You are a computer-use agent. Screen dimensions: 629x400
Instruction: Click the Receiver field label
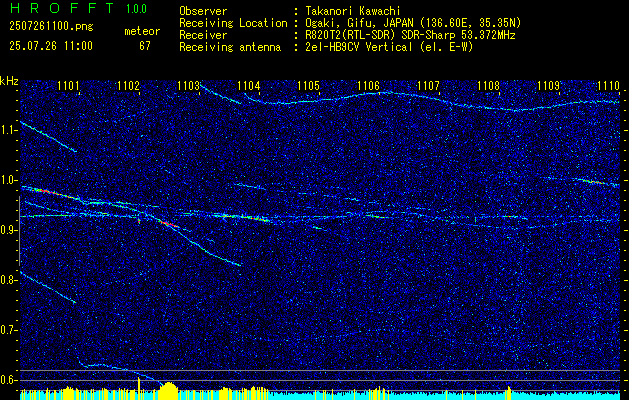pyautogui.click(x=203, y=35)
